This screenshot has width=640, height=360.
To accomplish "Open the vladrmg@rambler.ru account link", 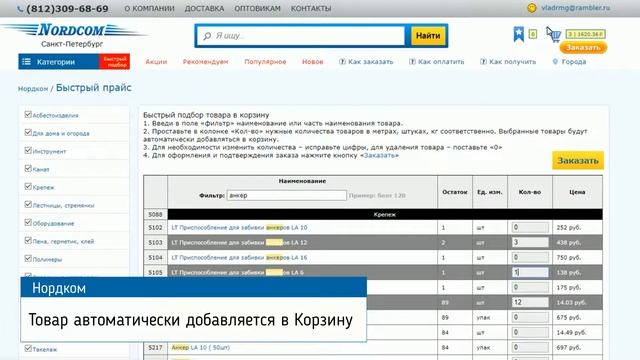I will (x=576, y=8).
